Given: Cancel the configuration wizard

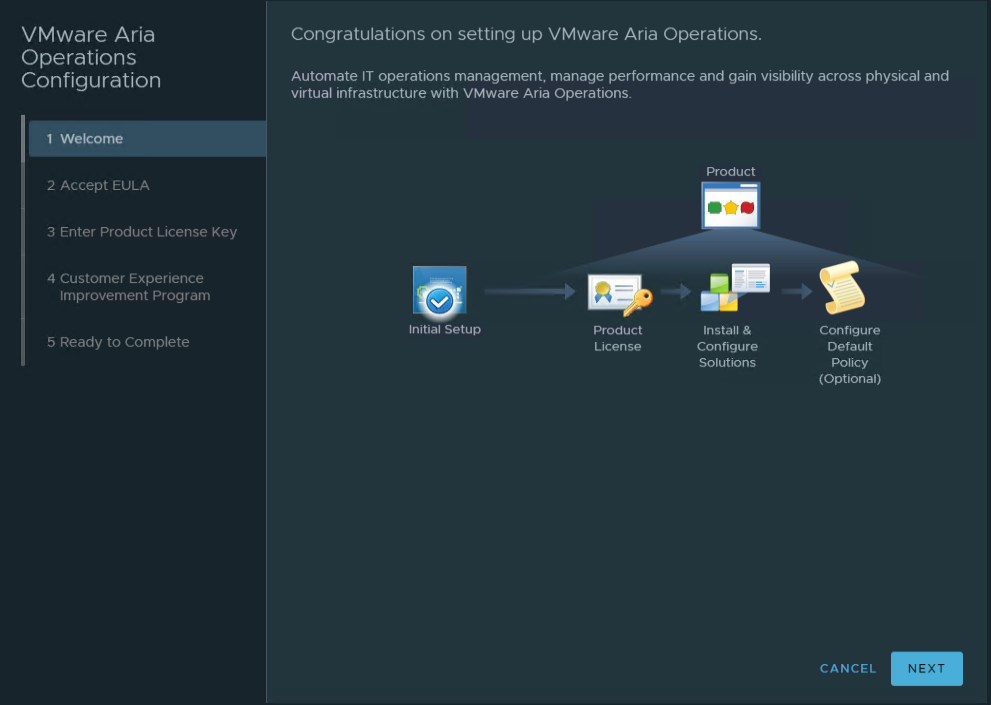Looking at the screenshot, I should (848, 668).
